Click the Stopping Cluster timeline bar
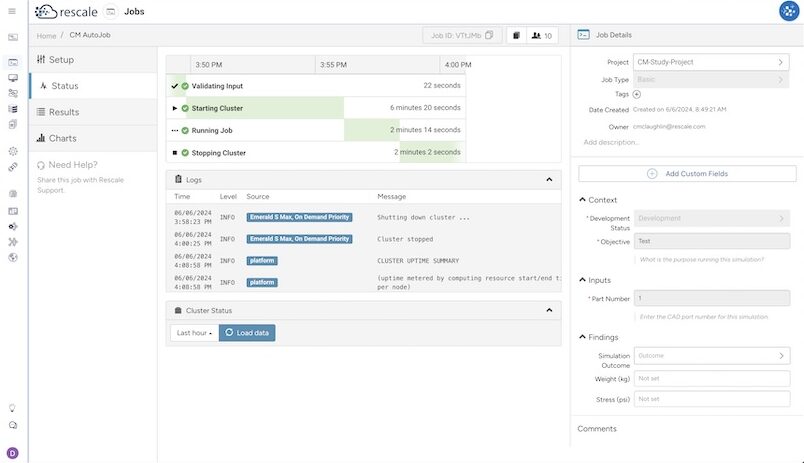This screenshot has width=804, height=463. 432,152
